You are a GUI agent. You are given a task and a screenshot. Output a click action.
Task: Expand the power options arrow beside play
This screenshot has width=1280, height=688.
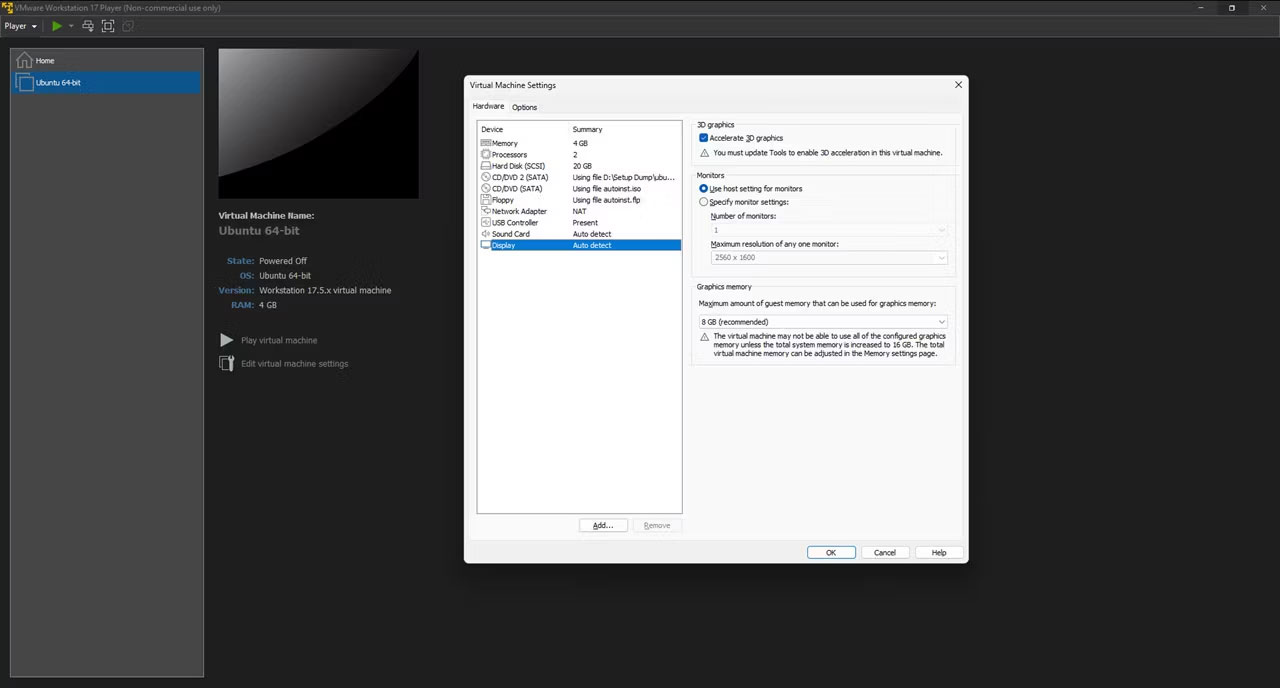coord(71,26)
